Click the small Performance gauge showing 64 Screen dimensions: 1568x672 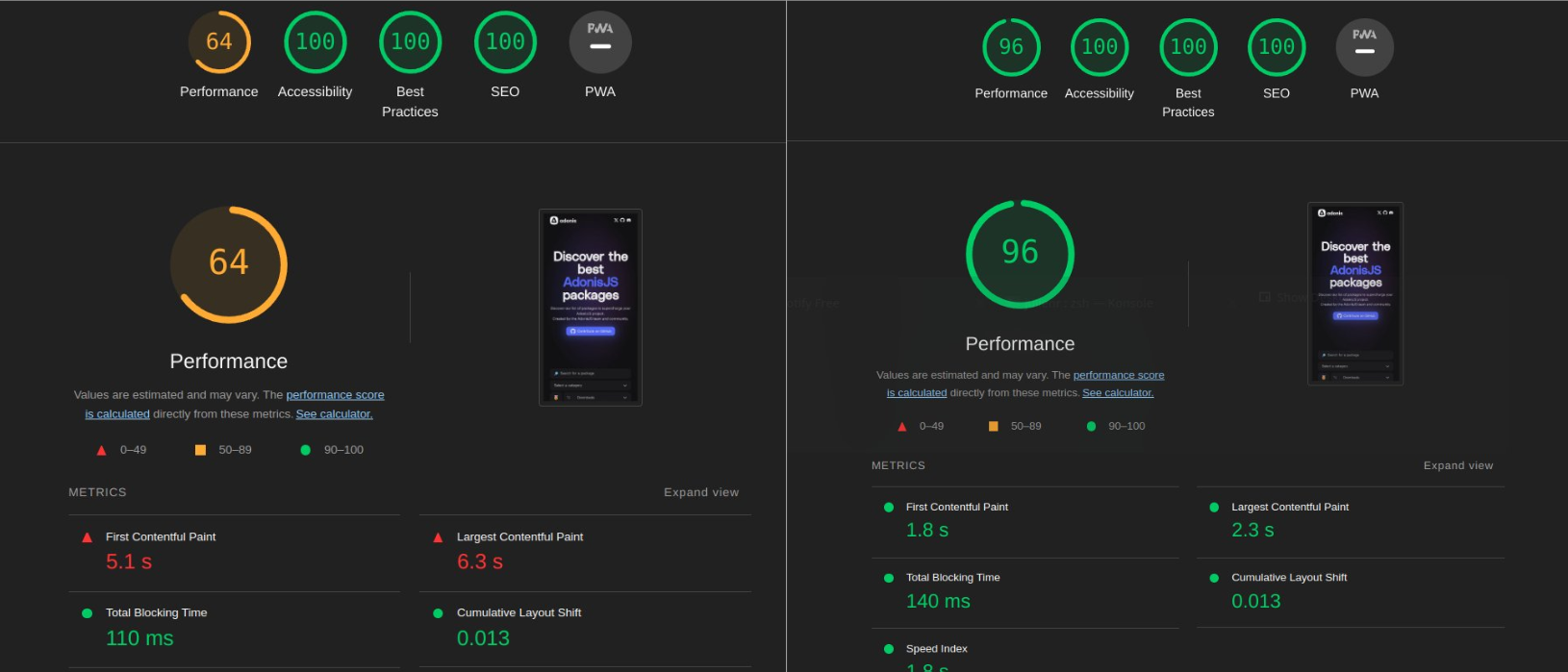(219, 42)
